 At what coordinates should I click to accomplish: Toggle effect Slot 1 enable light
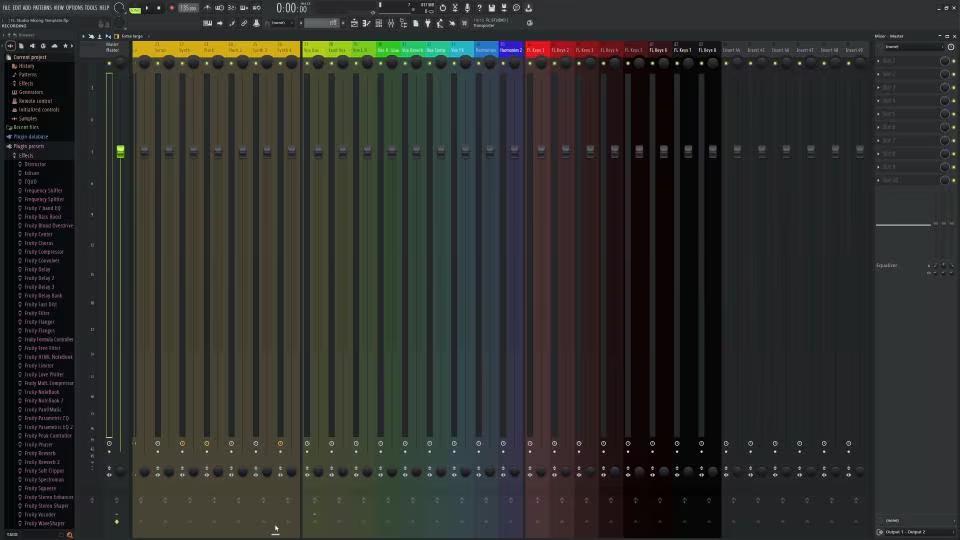point(954,61)
